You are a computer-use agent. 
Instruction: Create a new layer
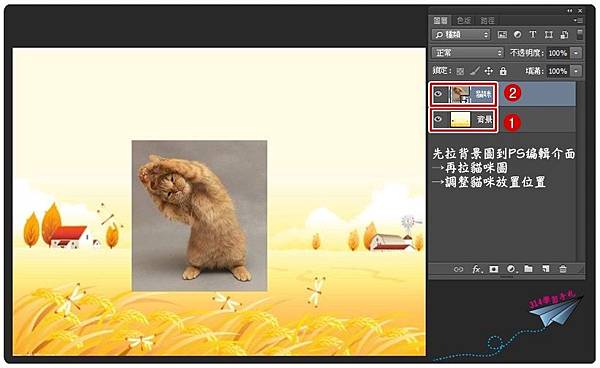pos(545,269)
